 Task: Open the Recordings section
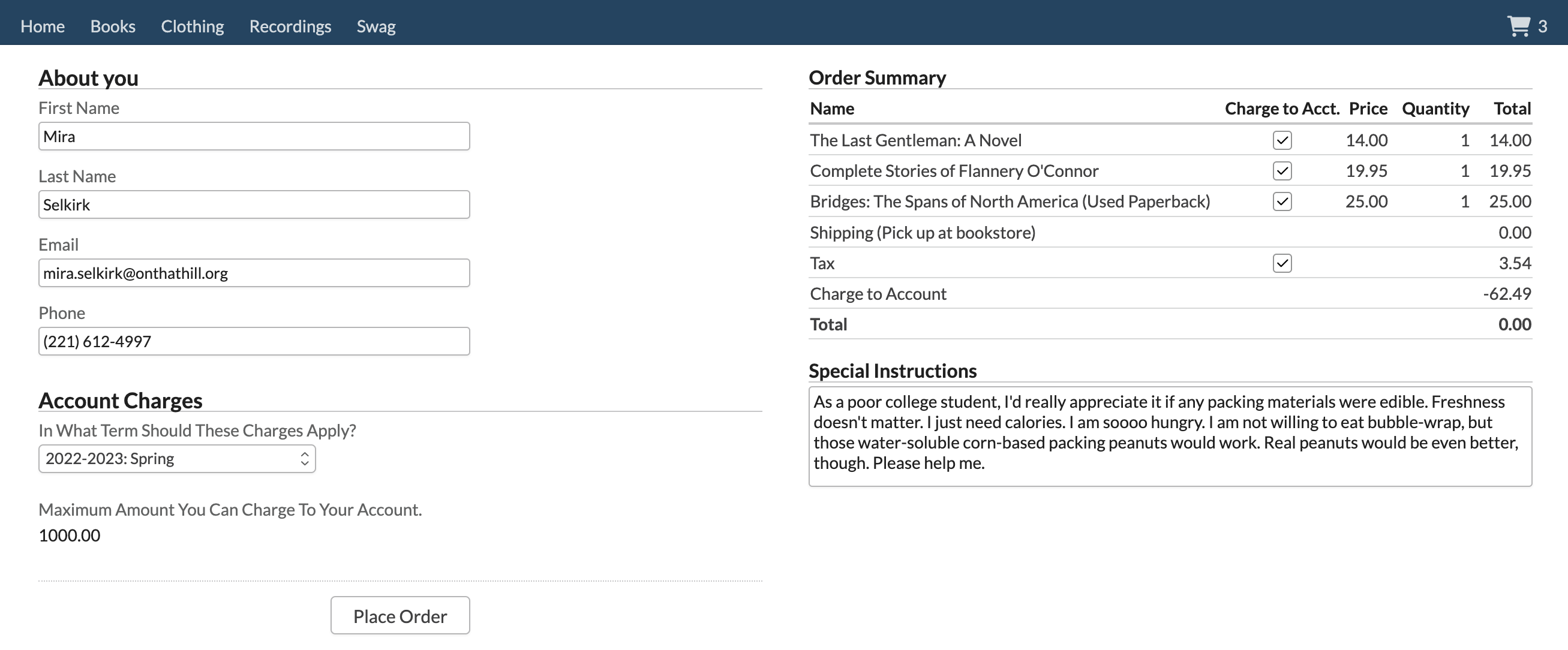(x=290, y=26)
